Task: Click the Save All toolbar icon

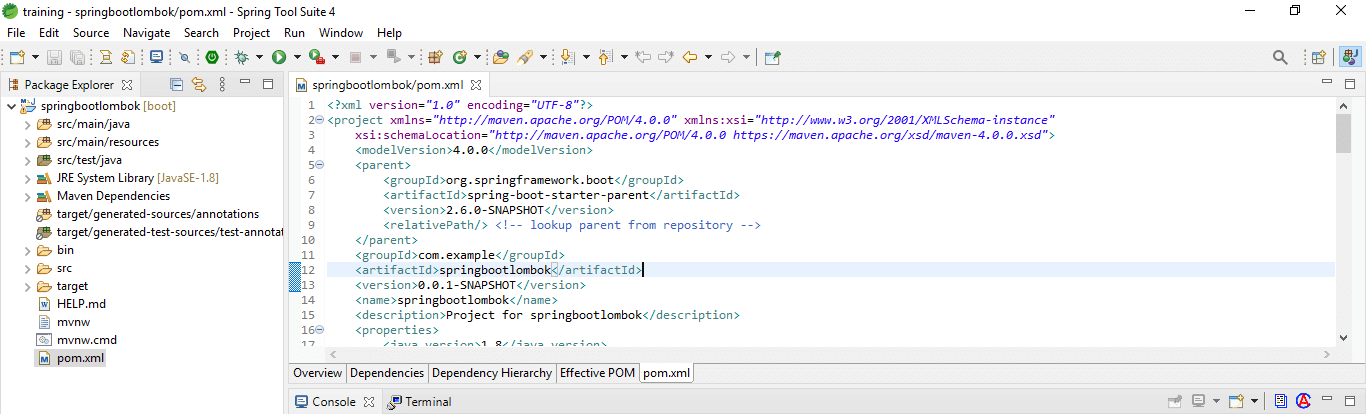Action: (75, 58)
